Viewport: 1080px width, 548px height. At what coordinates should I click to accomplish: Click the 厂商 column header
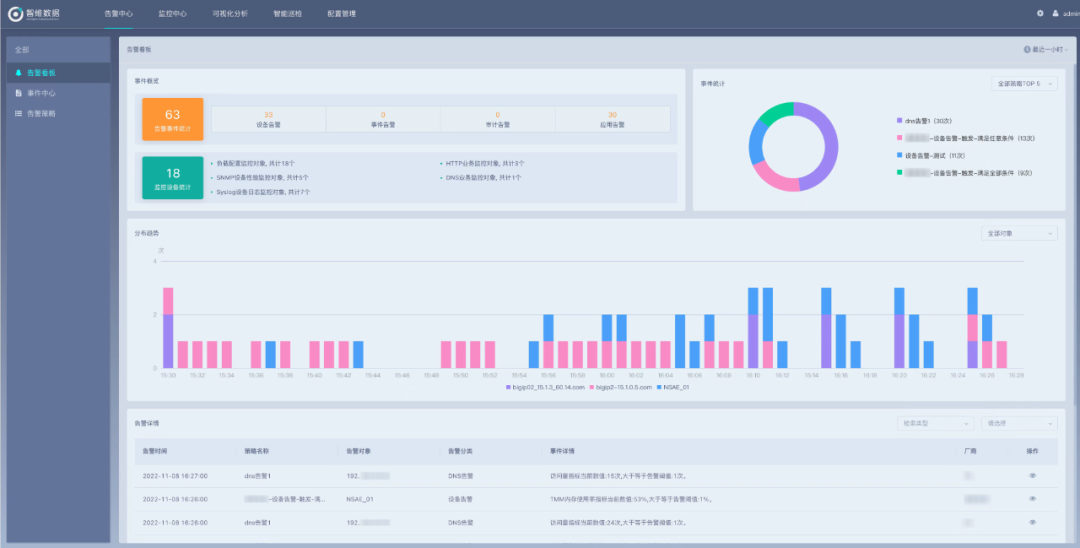pos(970,451)
